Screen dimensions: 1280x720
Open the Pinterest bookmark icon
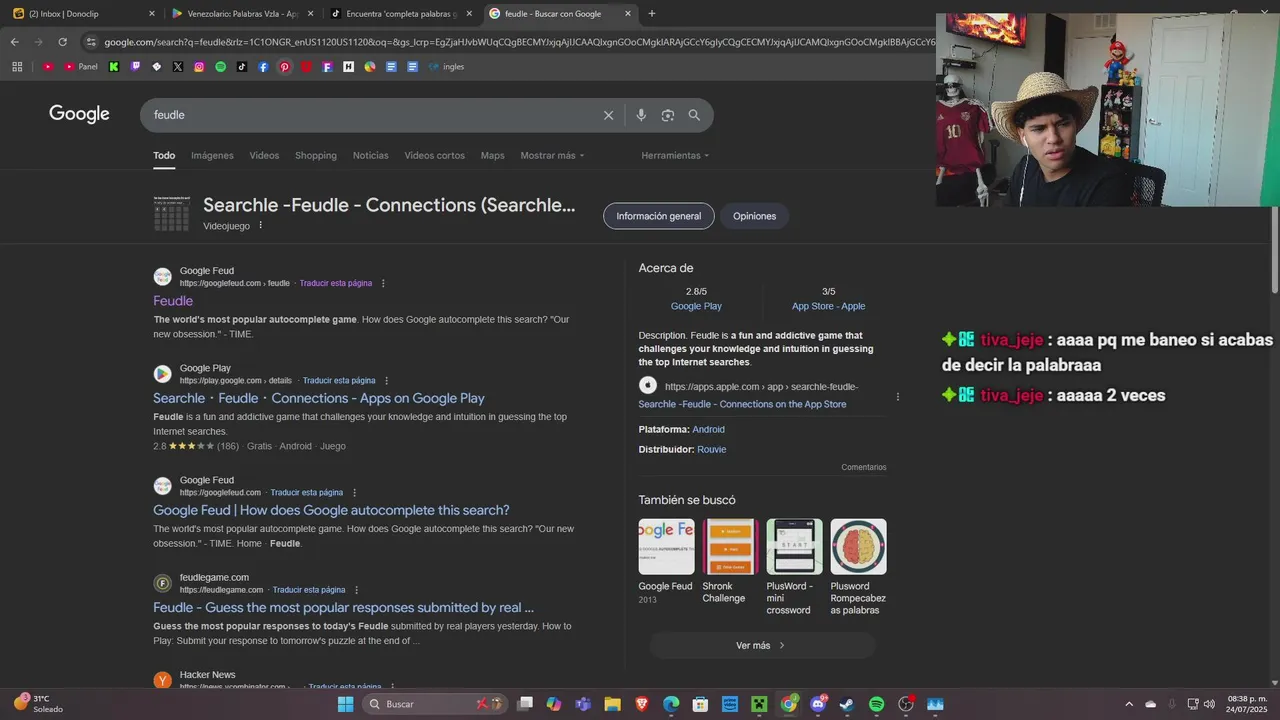click(285, 67)
